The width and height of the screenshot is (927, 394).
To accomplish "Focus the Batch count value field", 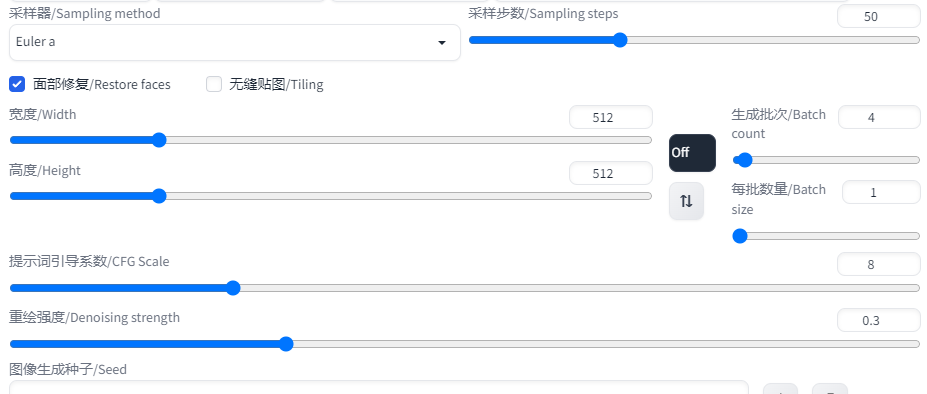I will (x=879, y=117).
